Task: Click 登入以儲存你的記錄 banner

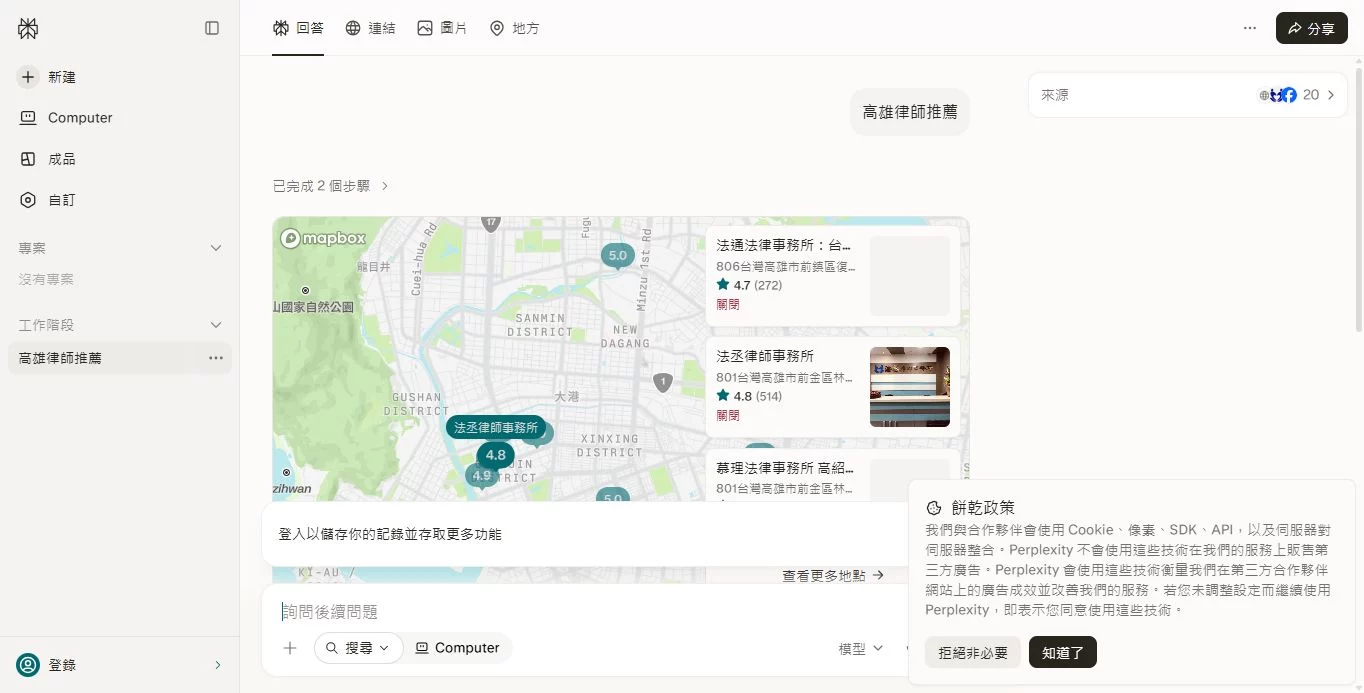Action: [585, 534]
